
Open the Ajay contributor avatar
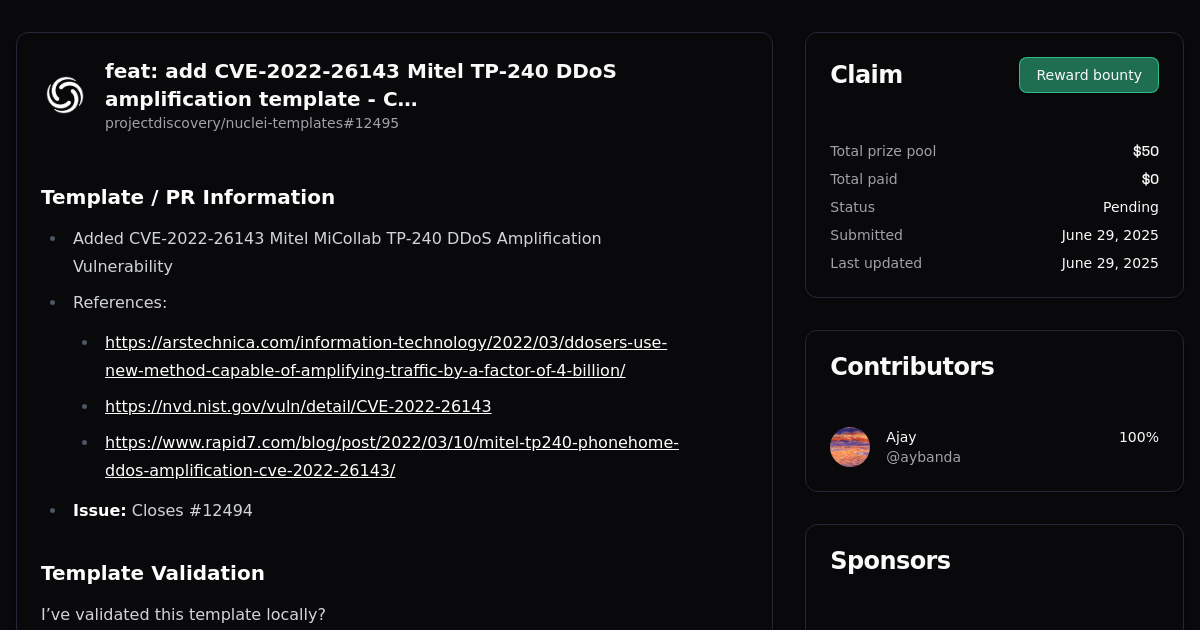click(x=849, y=447)
